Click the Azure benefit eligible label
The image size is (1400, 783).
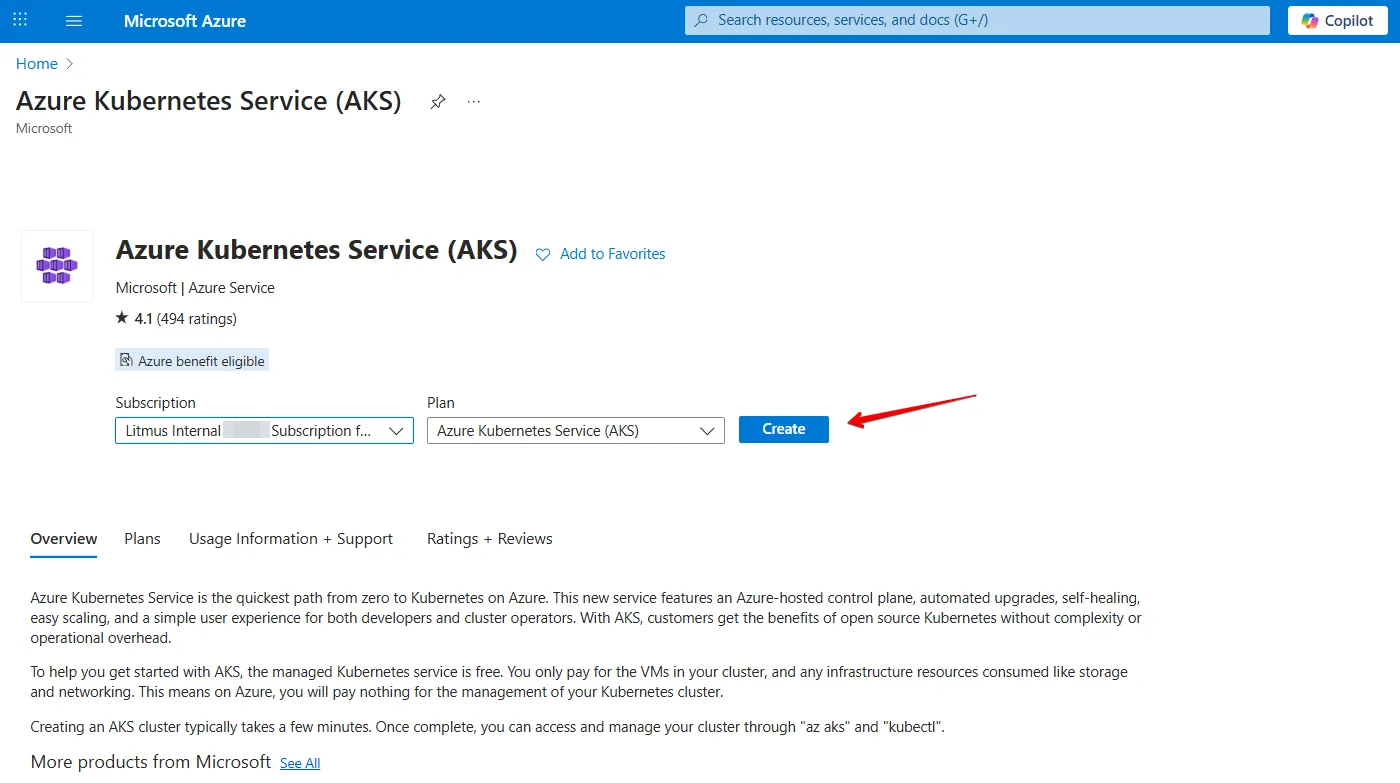click(201, 361)
